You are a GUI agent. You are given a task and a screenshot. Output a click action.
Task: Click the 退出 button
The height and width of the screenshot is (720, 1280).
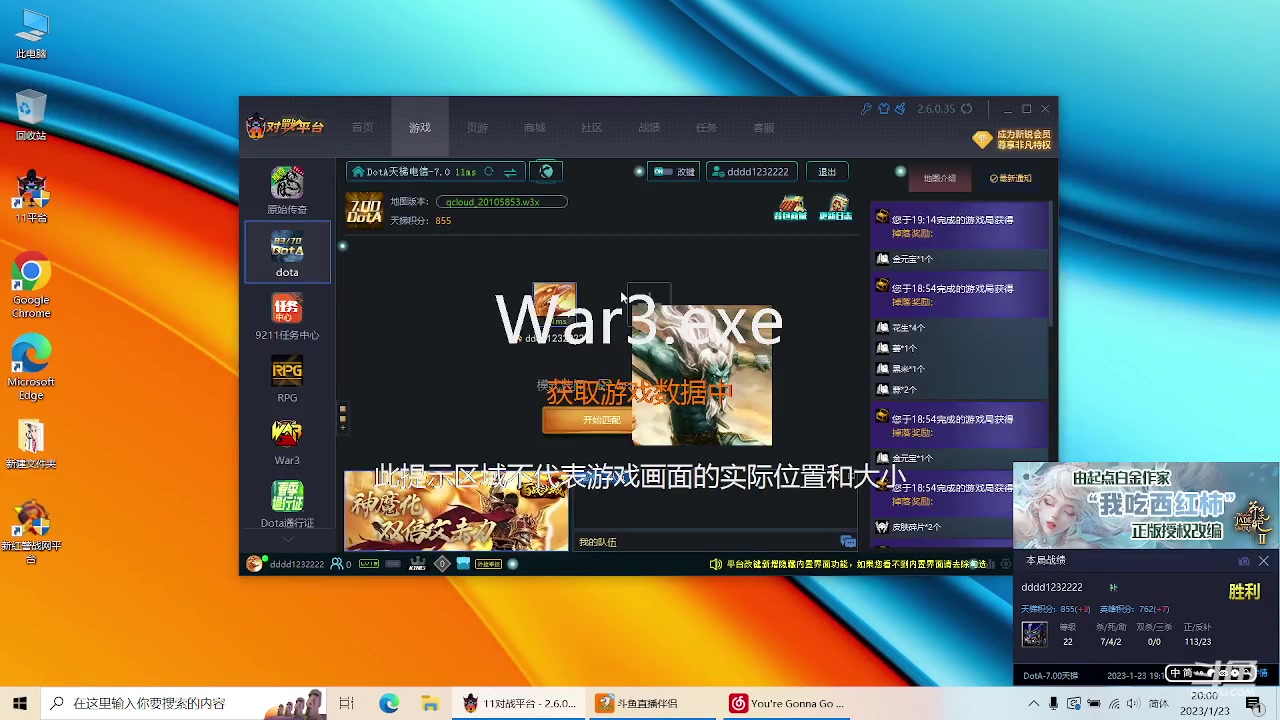[x=827, y=172]
